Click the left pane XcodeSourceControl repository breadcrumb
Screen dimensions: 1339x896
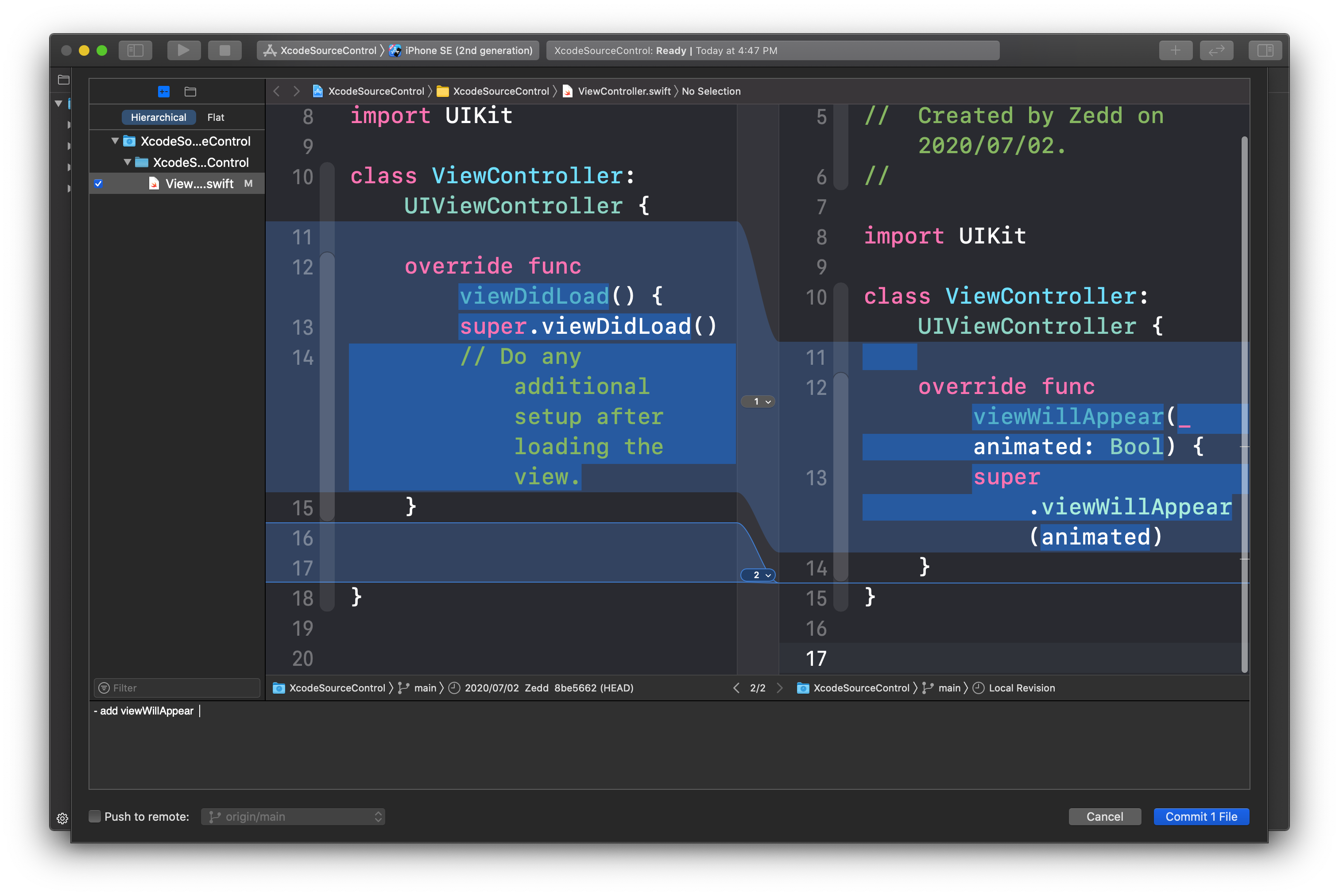(x=329, y=687)
